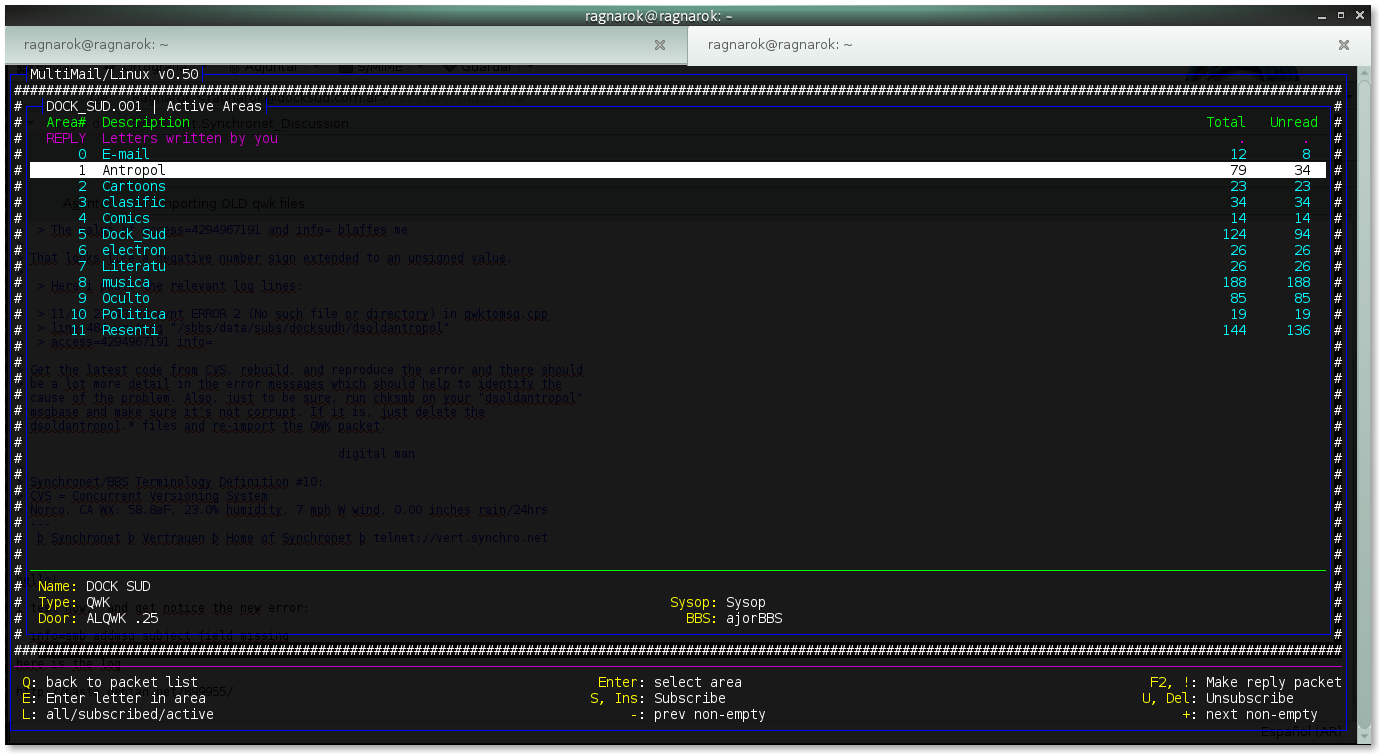This screenshot has height=754, width=1380.
Task: Select the REPLY Letters written by you row
Action: click(678, 139)
